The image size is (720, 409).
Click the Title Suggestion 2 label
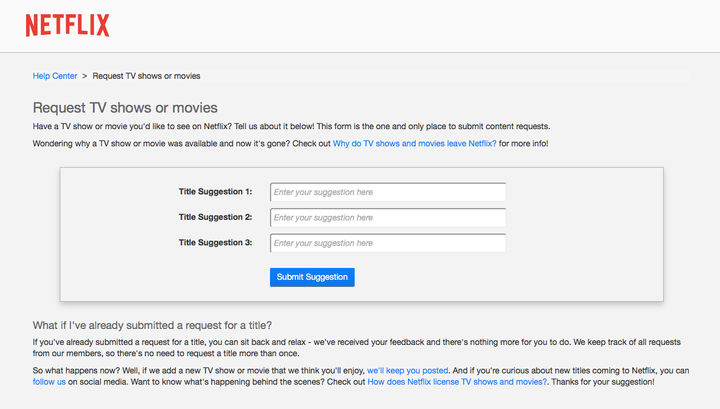tap(215, 217)
